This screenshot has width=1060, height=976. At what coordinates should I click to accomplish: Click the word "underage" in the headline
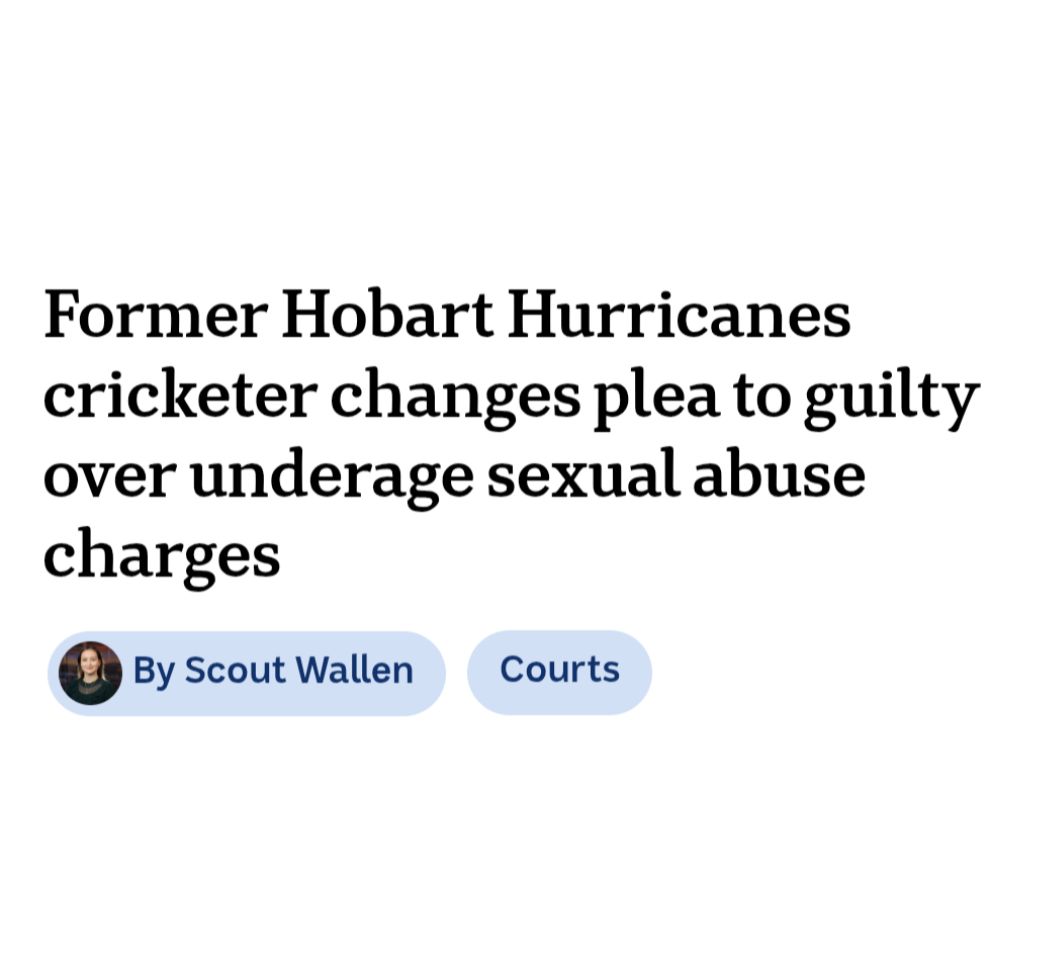click(332, 479)
